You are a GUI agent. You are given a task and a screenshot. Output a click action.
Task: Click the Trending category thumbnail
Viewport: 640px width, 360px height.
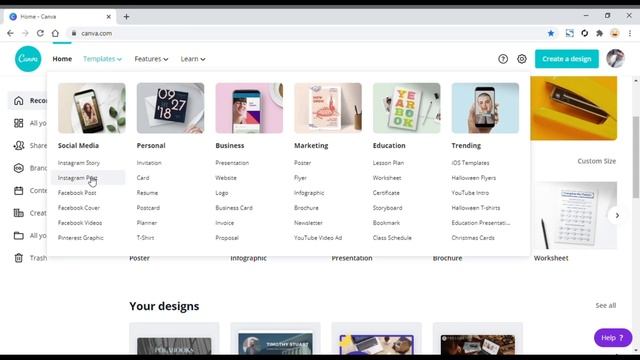tap(485, 108)
